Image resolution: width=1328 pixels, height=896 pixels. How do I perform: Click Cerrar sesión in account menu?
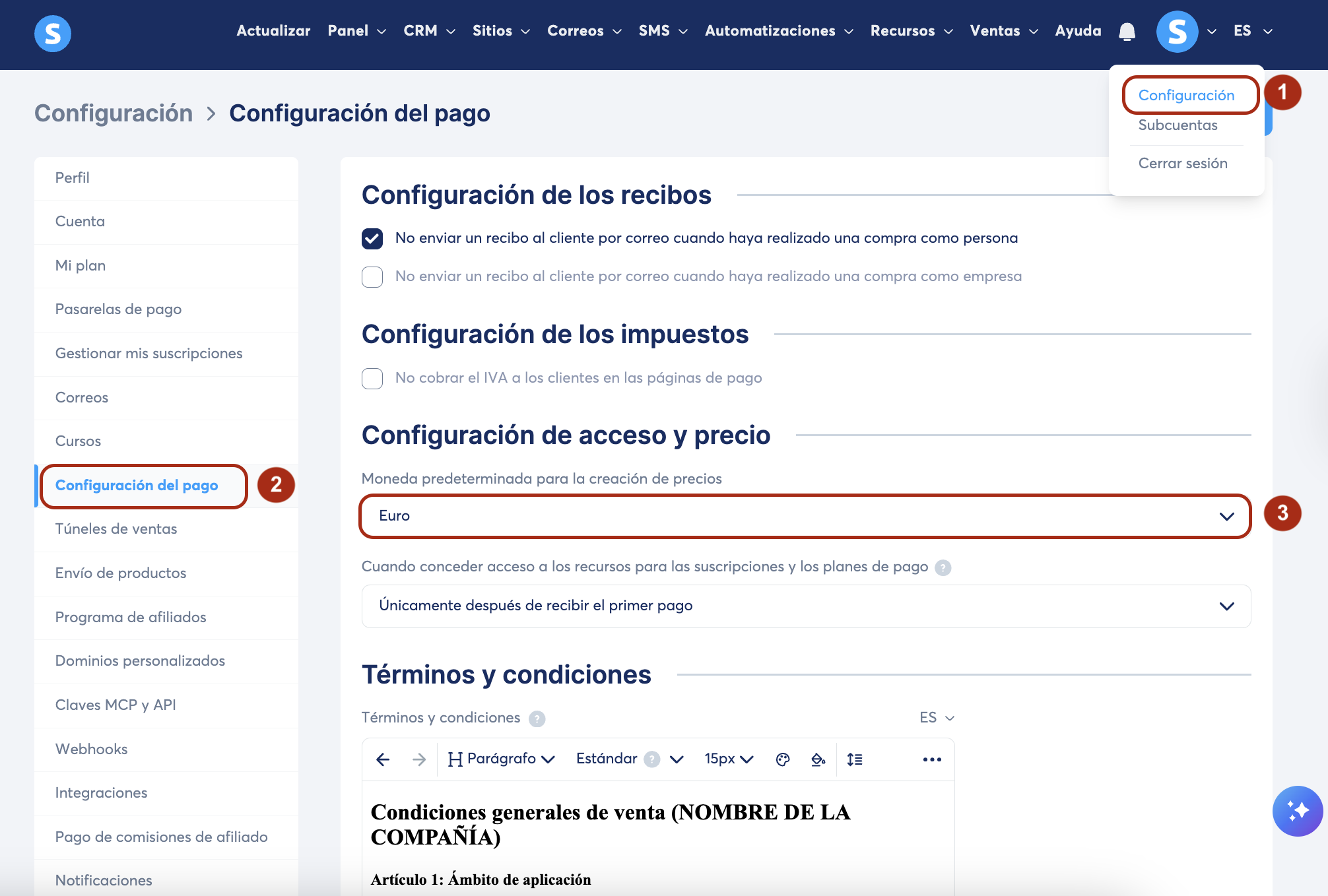(x=1182, y=164)
